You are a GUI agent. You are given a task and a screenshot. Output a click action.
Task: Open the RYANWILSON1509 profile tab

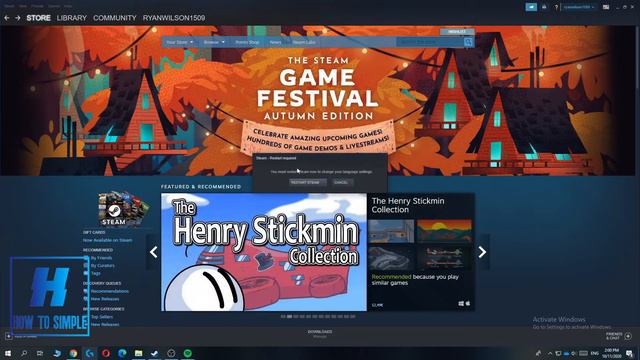(x=174, y=18)
